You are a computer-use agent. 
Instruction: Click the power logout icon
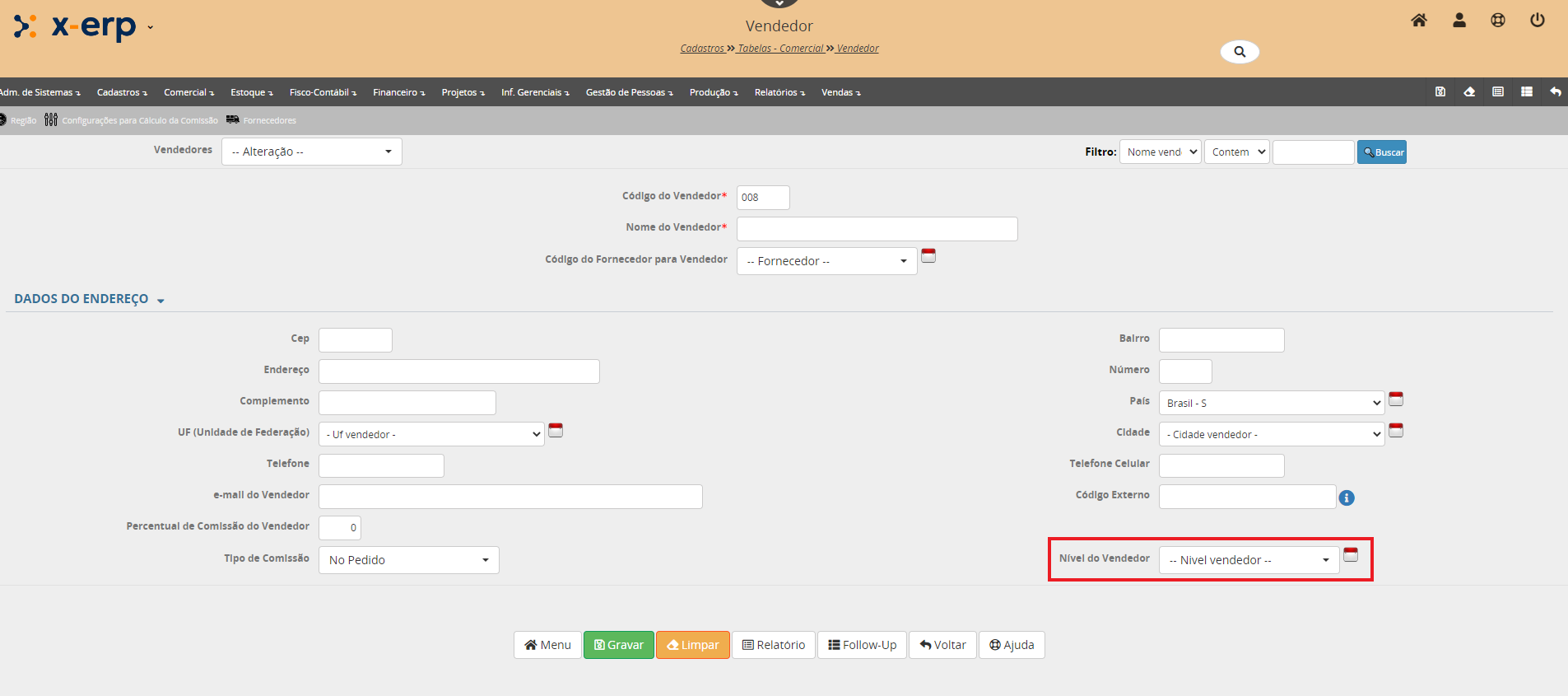point(1537,21)
